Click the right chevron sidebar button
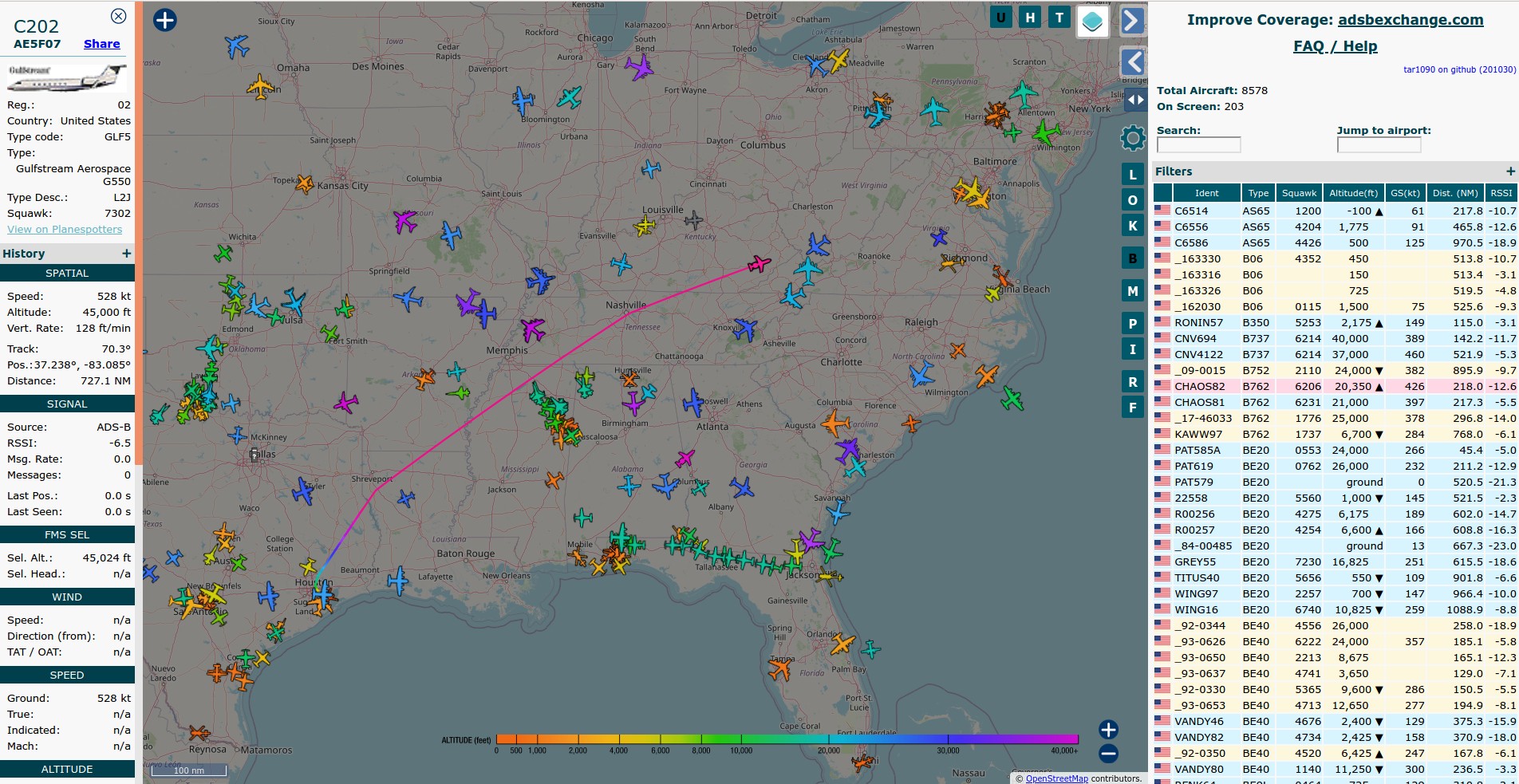1519x784 pixels. coord(1133,21)
